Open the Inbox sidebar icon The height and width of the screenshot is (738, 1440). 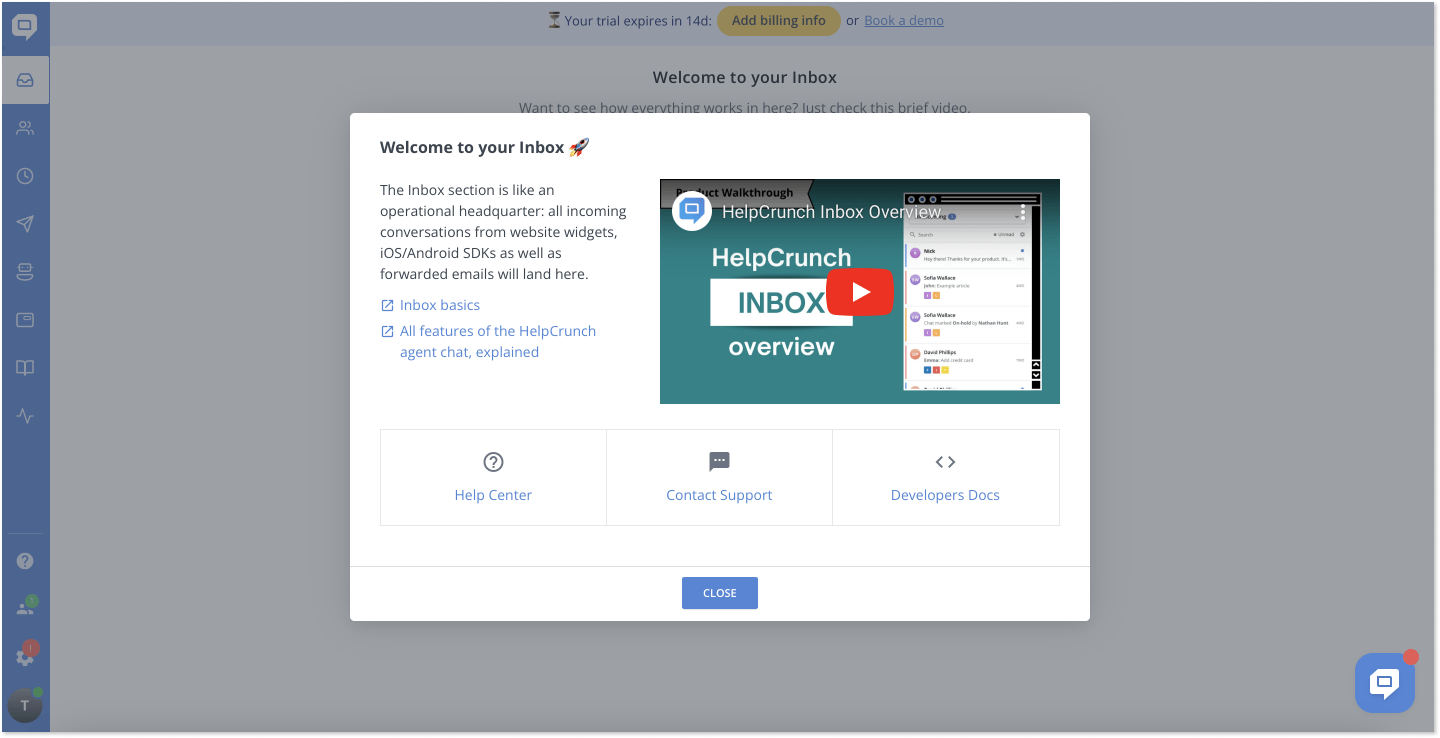point(25,80)
